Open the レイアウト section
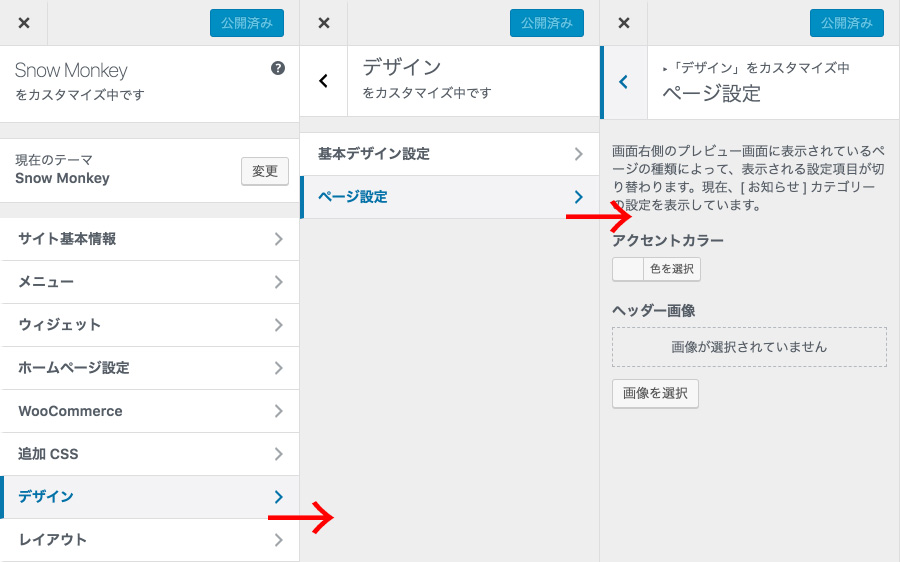The height and width of the screenshot is (562, 900). click(150, 540)
